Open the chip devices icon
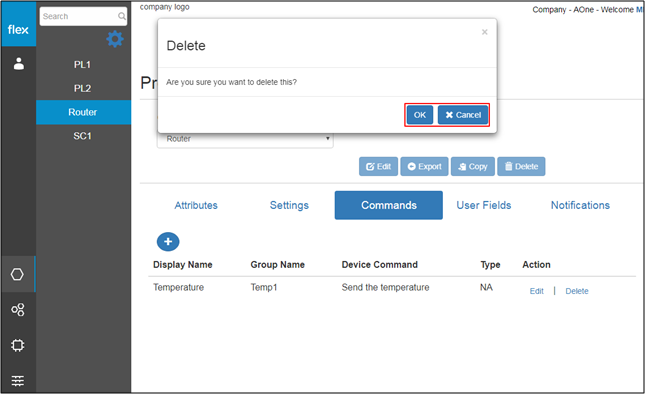This screenshot has width=645, height=394. (x=18, y=345)
